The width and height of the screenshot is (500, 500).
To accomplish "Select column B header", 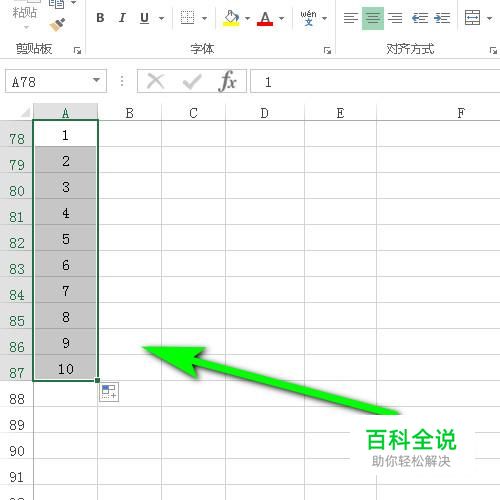I will pos(129,113).
